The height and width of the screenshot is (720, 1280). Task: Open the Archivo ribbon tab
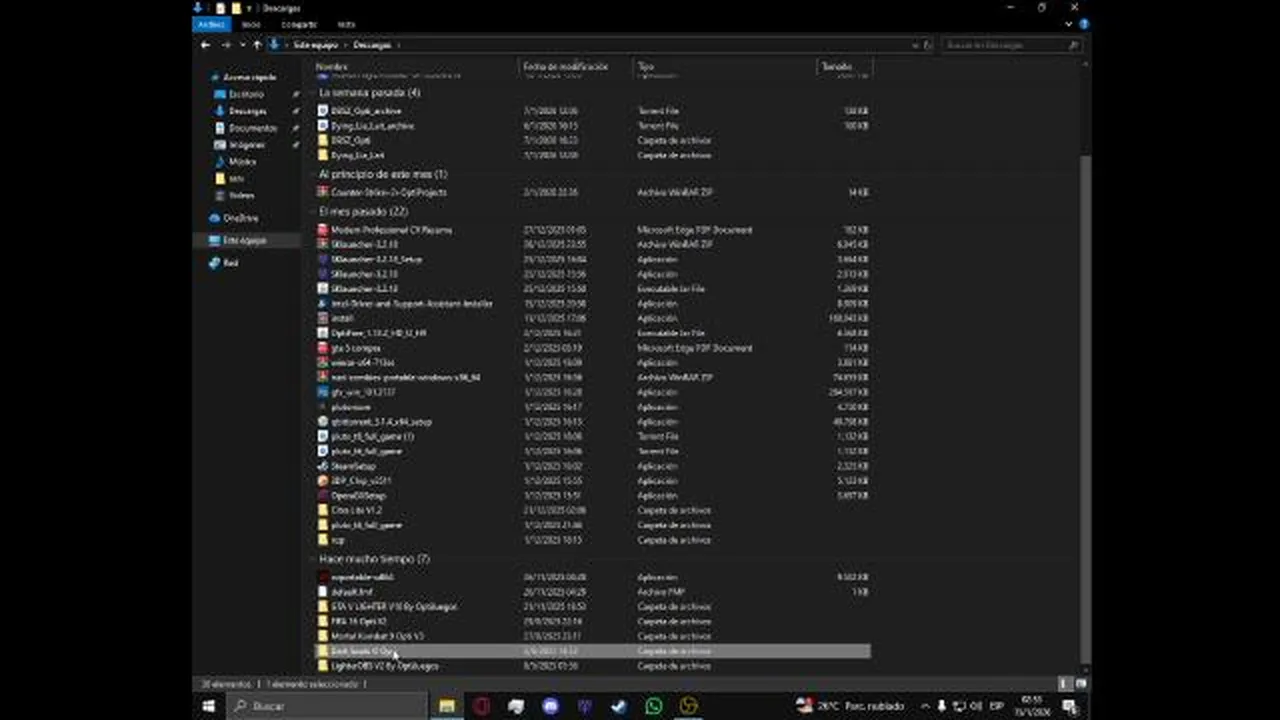(211, 24)
